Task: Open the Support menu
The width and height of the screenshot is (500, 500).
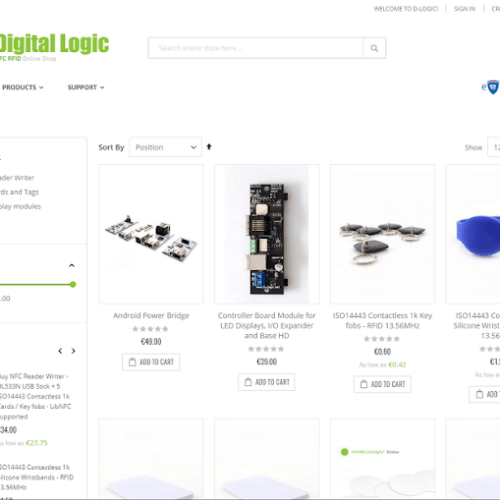Action: pos(86,87)
